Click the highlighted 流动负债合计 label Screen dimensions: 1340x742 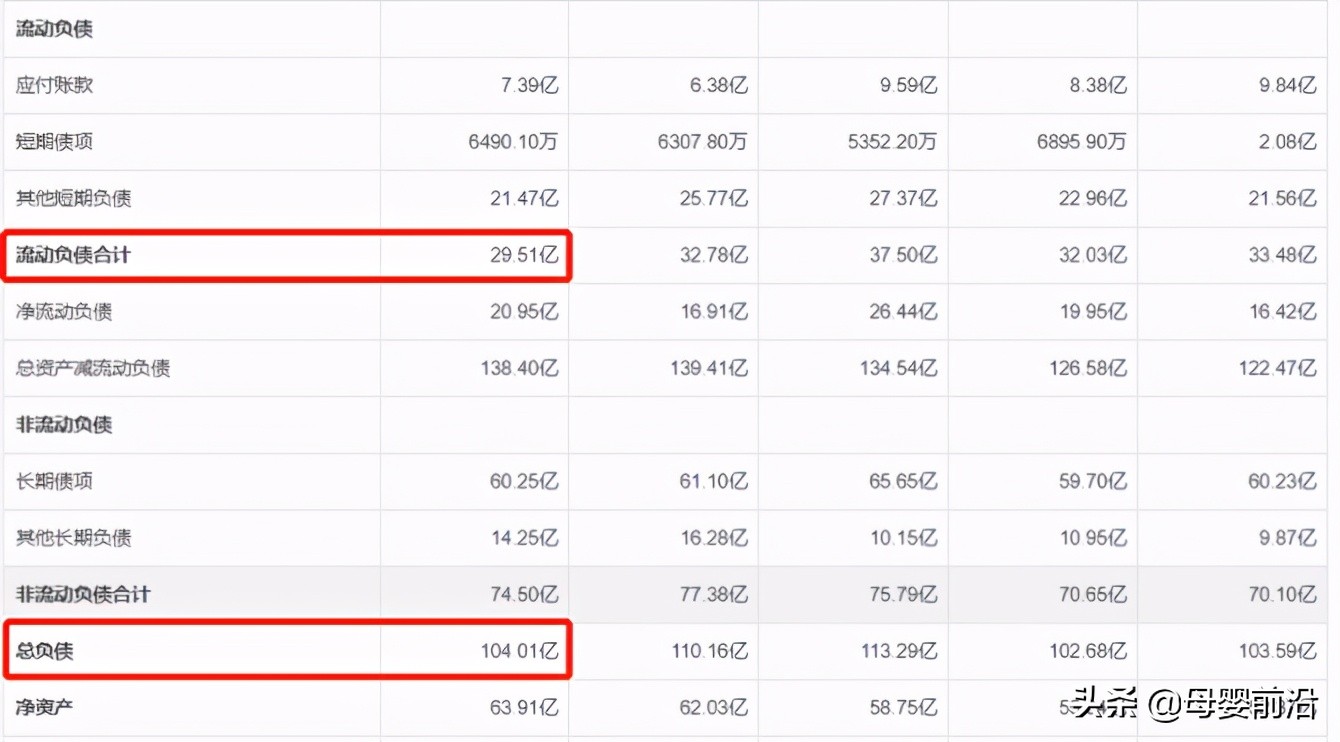pos(73,255)
